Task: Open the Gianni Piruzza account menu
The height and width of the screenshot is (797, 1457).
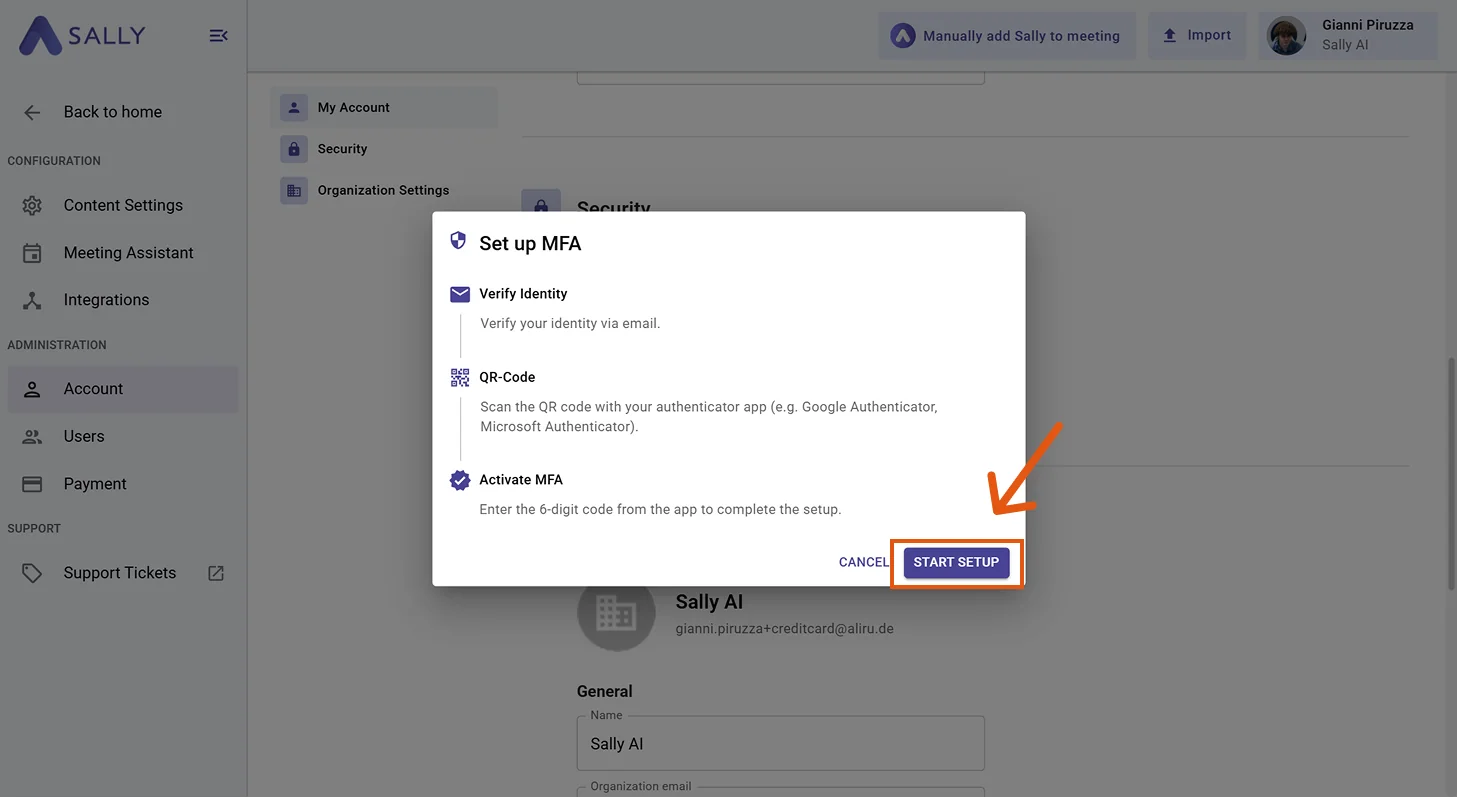Action: point(1348,36)
